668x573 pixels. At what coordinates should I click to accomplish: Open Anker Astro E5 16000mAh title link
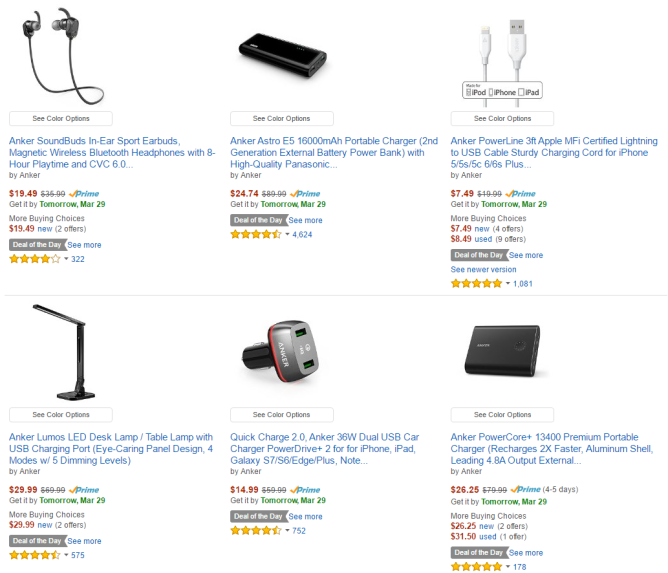[334, 153]
